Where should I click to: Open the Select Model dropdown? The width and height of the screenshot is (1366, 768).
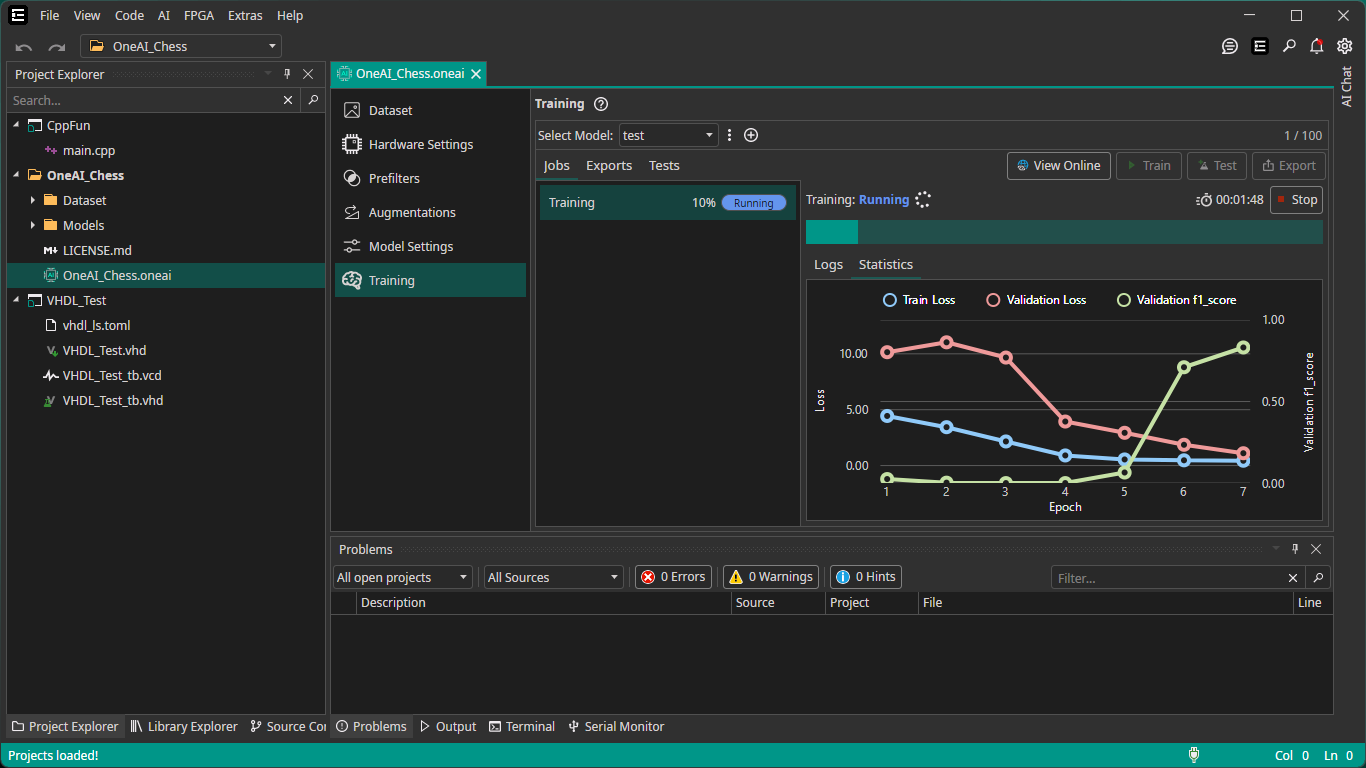668,135
